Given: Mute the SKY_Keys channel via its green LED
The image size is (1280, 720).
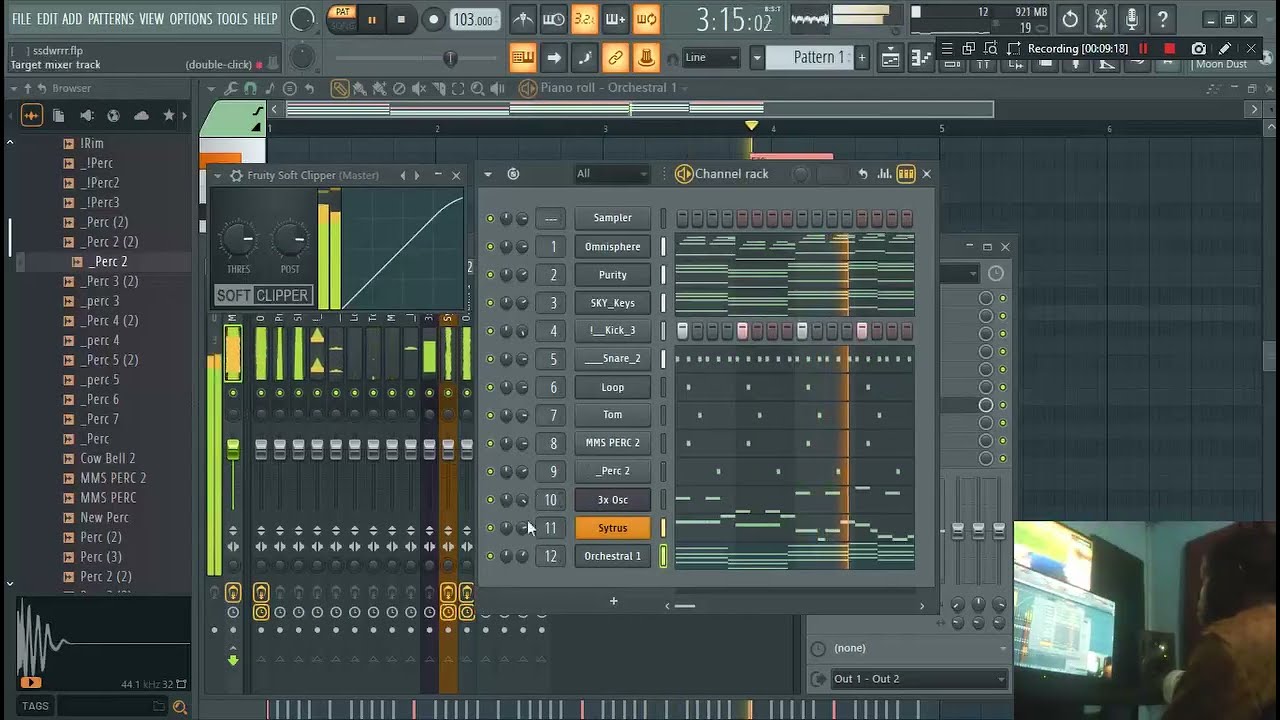Looking at the screenshot, I should point(490,302).
